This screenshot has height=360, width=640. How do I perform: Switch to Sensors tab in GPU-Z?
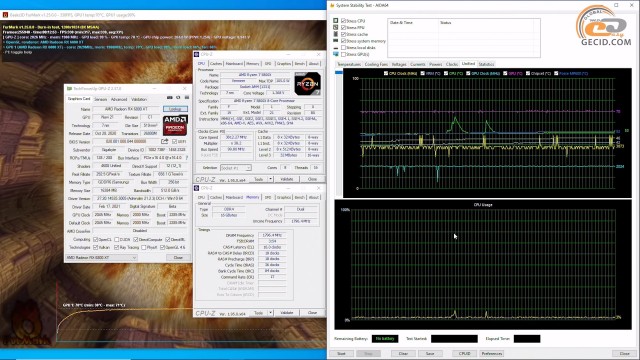pos(100,99)
